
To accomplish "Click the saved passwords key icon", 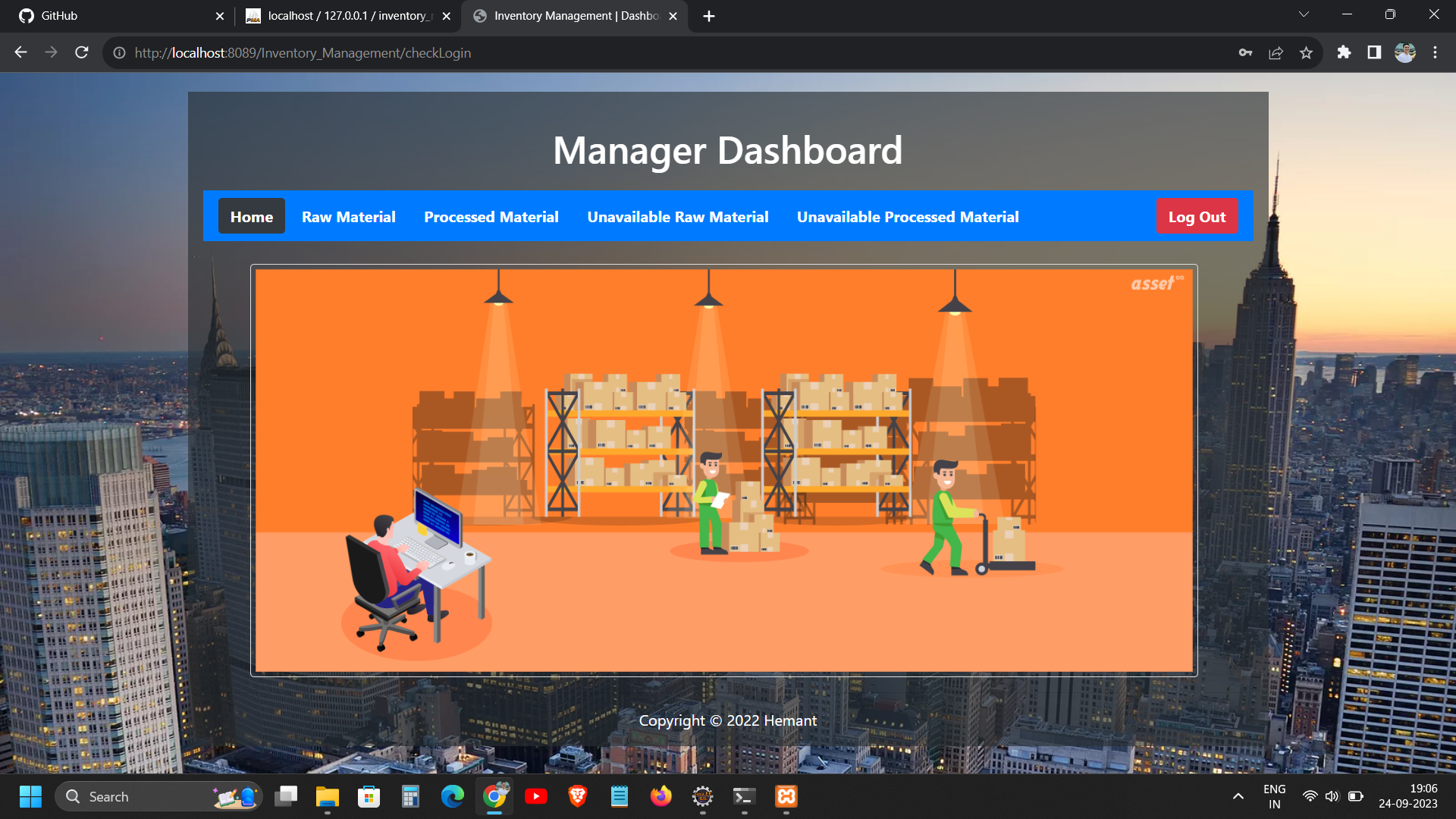I will [1245, 52].
